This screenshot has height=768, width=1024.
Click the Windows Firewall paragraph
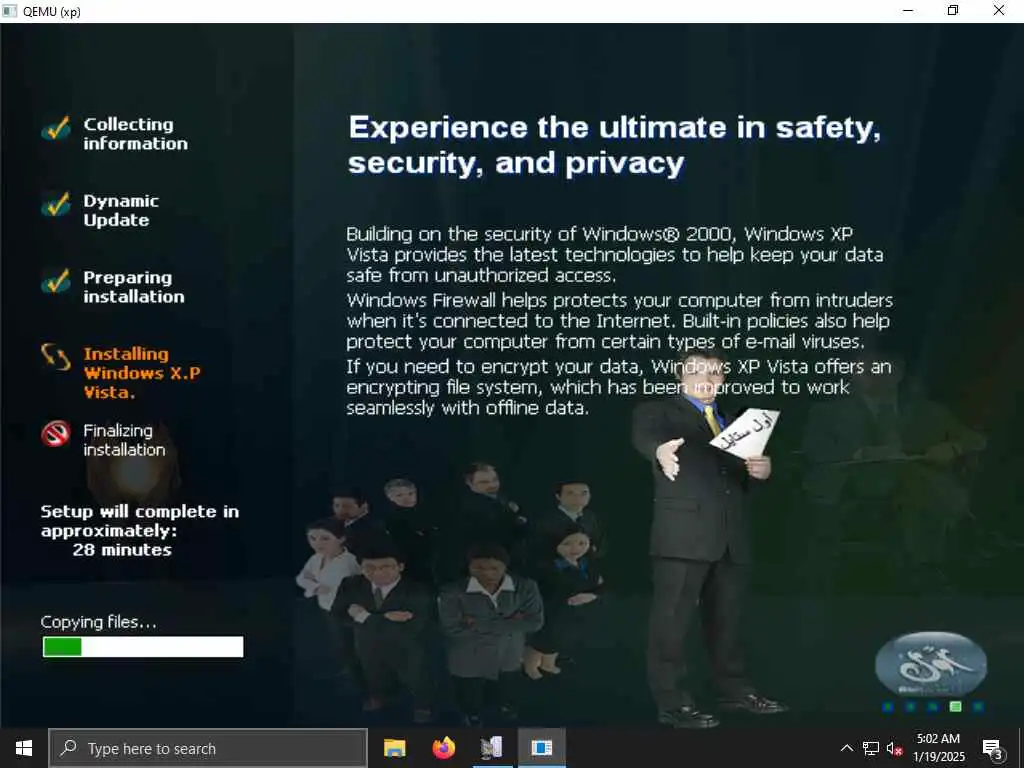[619, 321]
